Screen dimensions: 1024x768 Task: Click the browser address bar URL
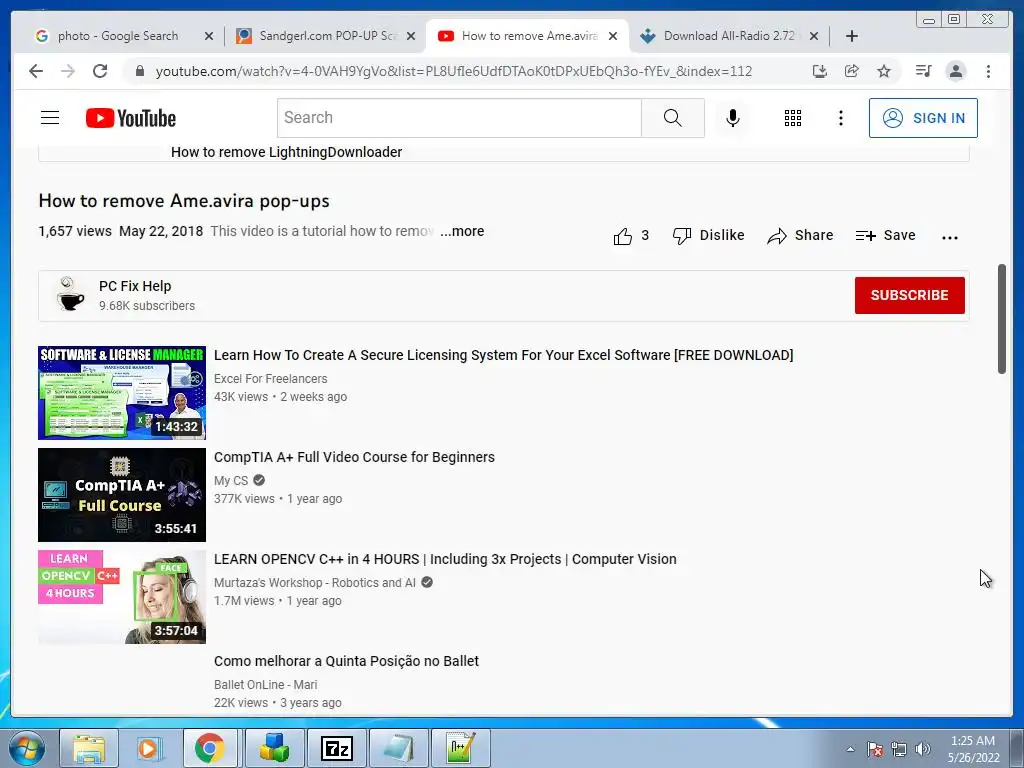coord(454,71)
